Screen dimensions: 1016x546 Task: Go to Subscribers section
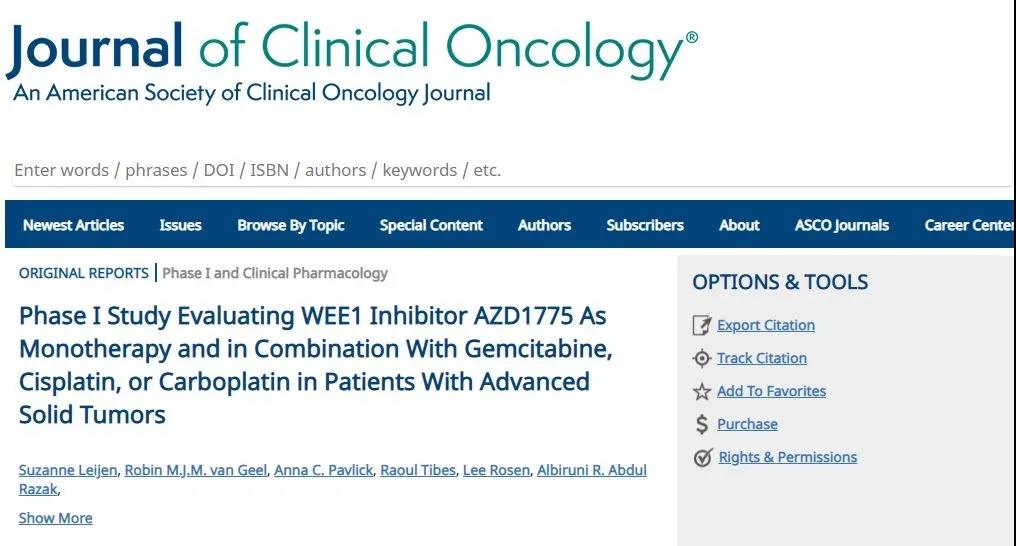645,225
